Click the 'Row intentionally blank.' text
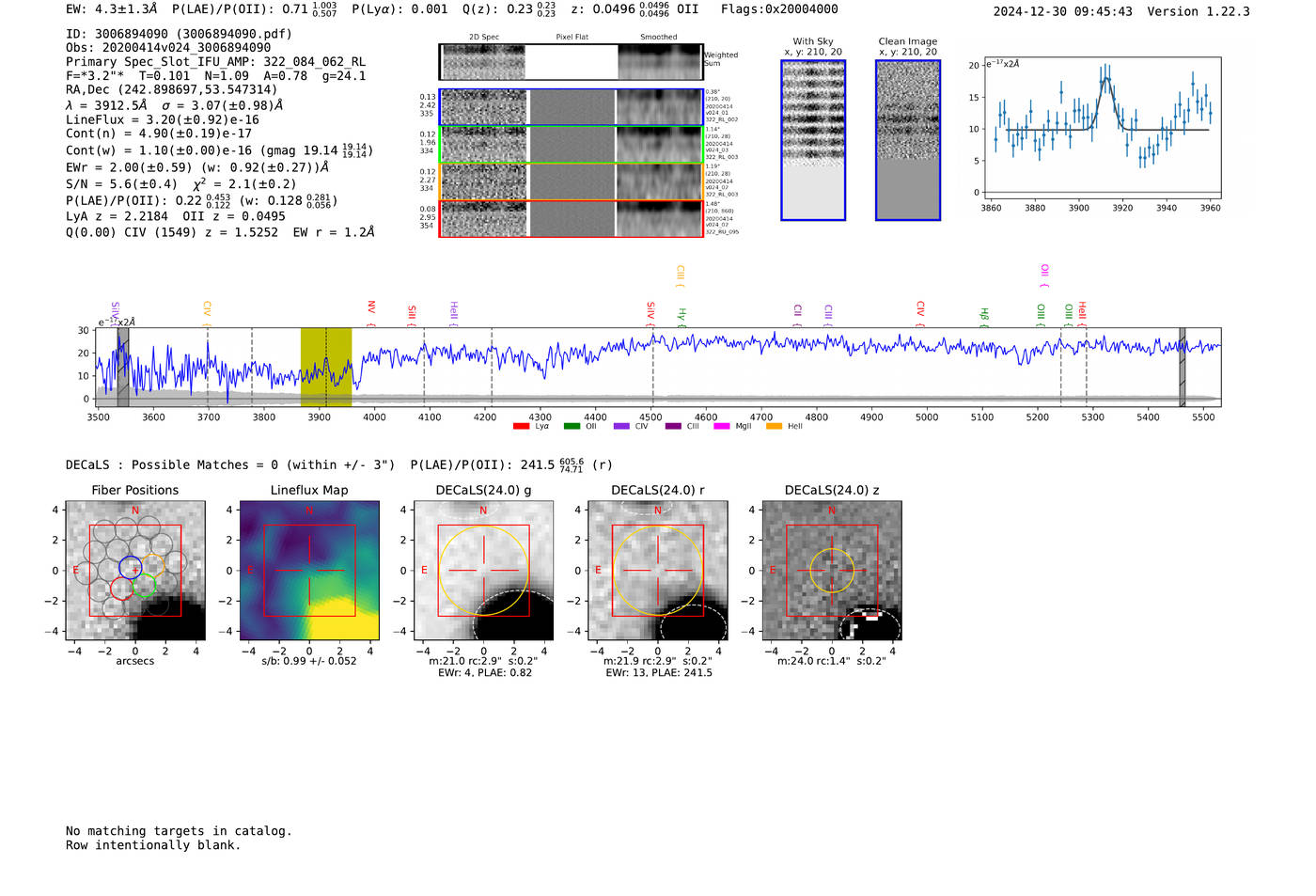Viewport: 1316px width, 896px height. click(153, 845)
